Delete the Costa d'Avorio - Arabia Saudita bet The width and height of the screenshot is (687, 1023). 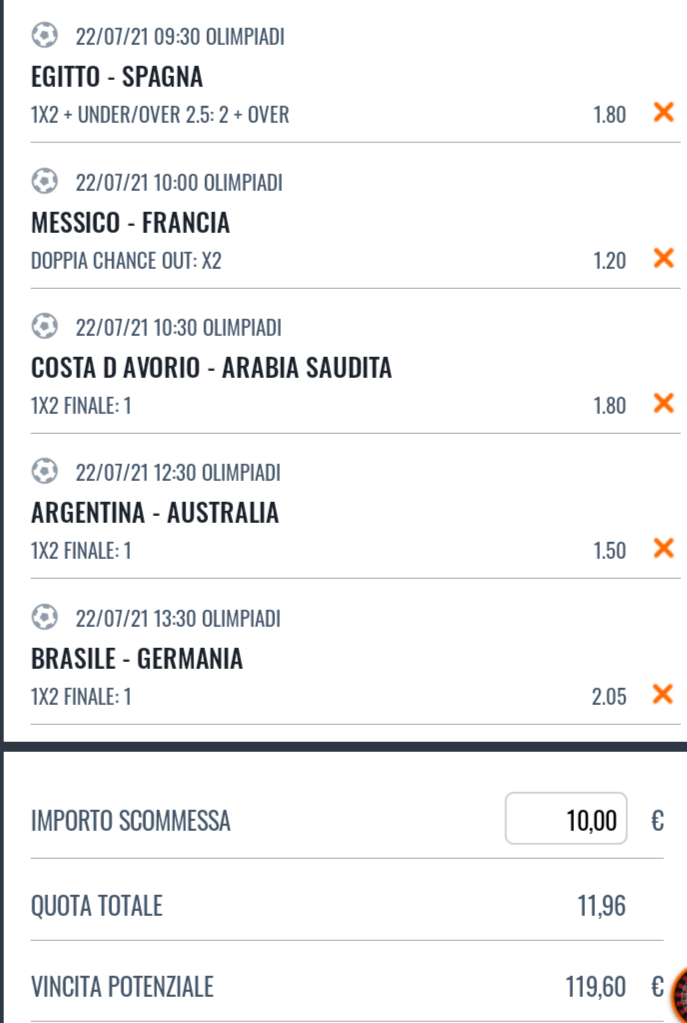[662, 404]
